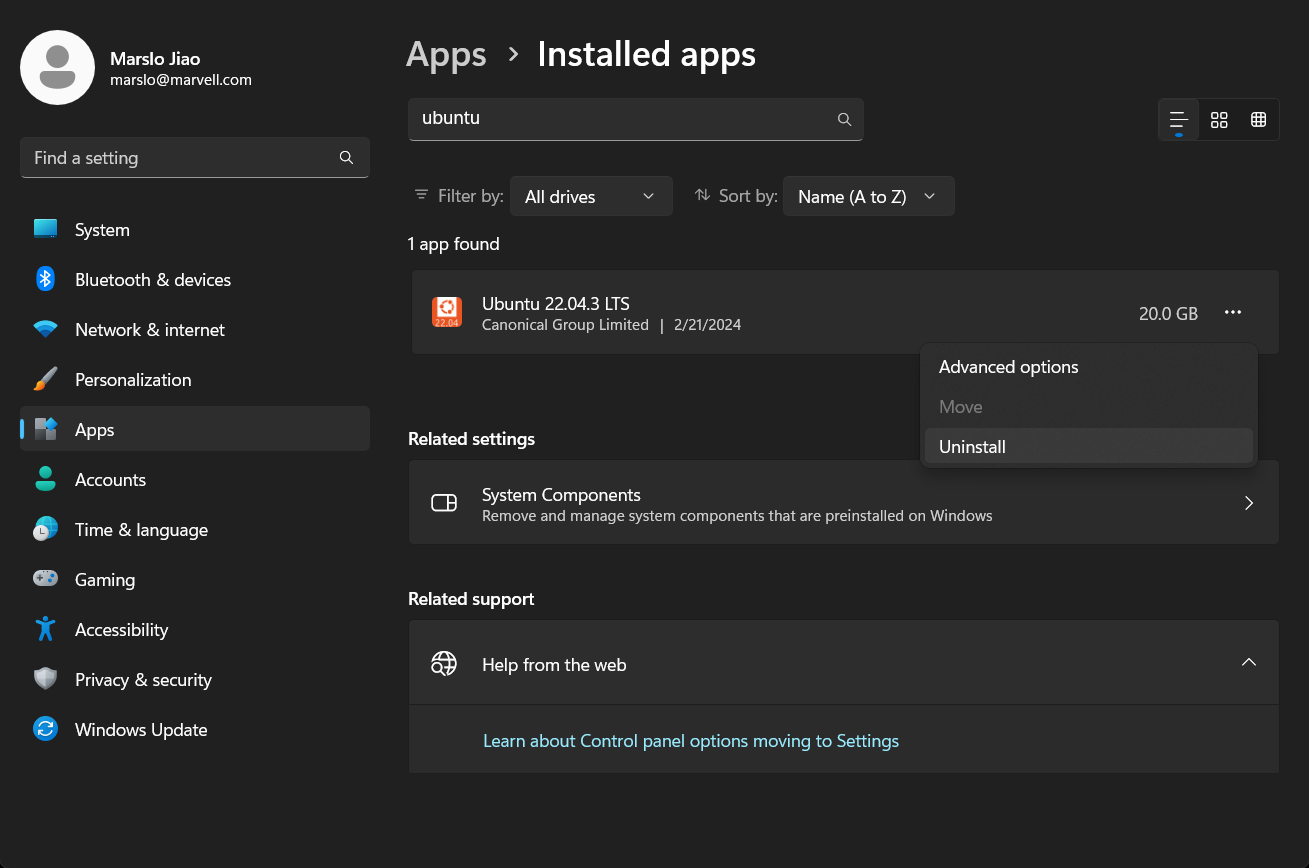Open Learn about Control panel options link
The image size is (1309, 868).
691,741
